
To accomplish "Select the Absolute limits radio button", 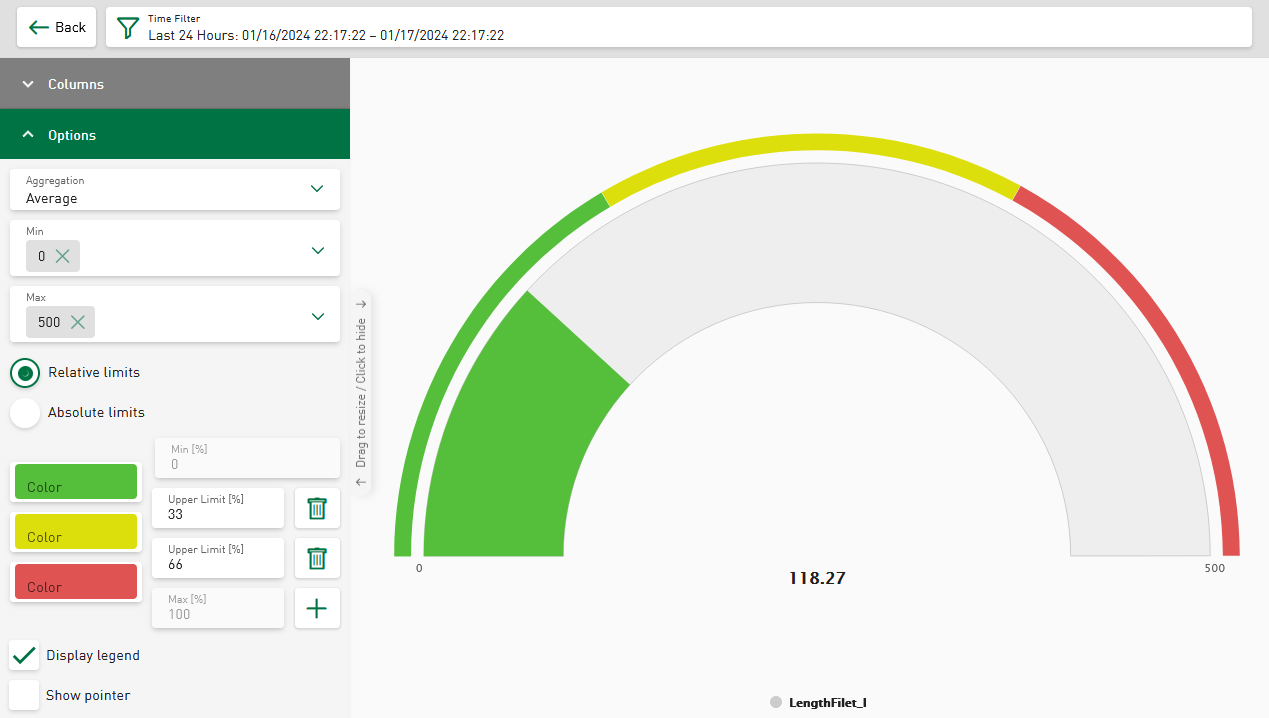I will point(25,413).
